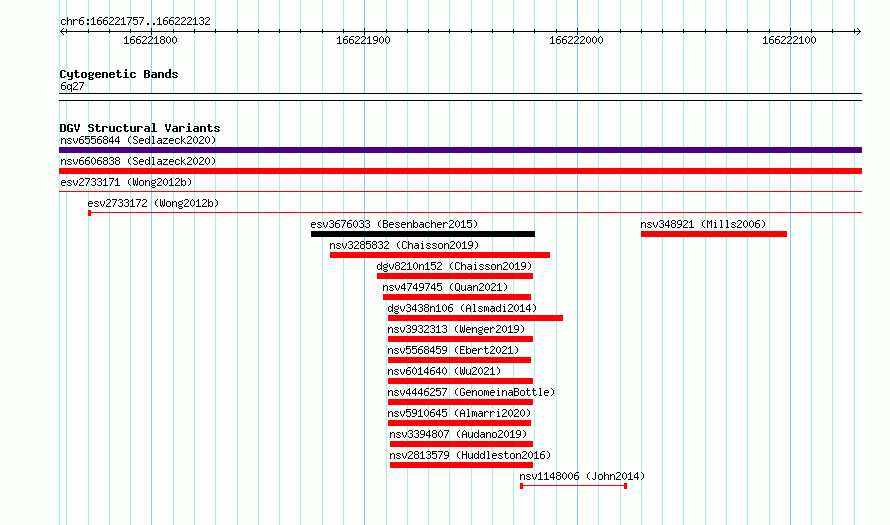
Task: Click nsv3932313 (Wenger2019) label
Action: click(456, 329)
